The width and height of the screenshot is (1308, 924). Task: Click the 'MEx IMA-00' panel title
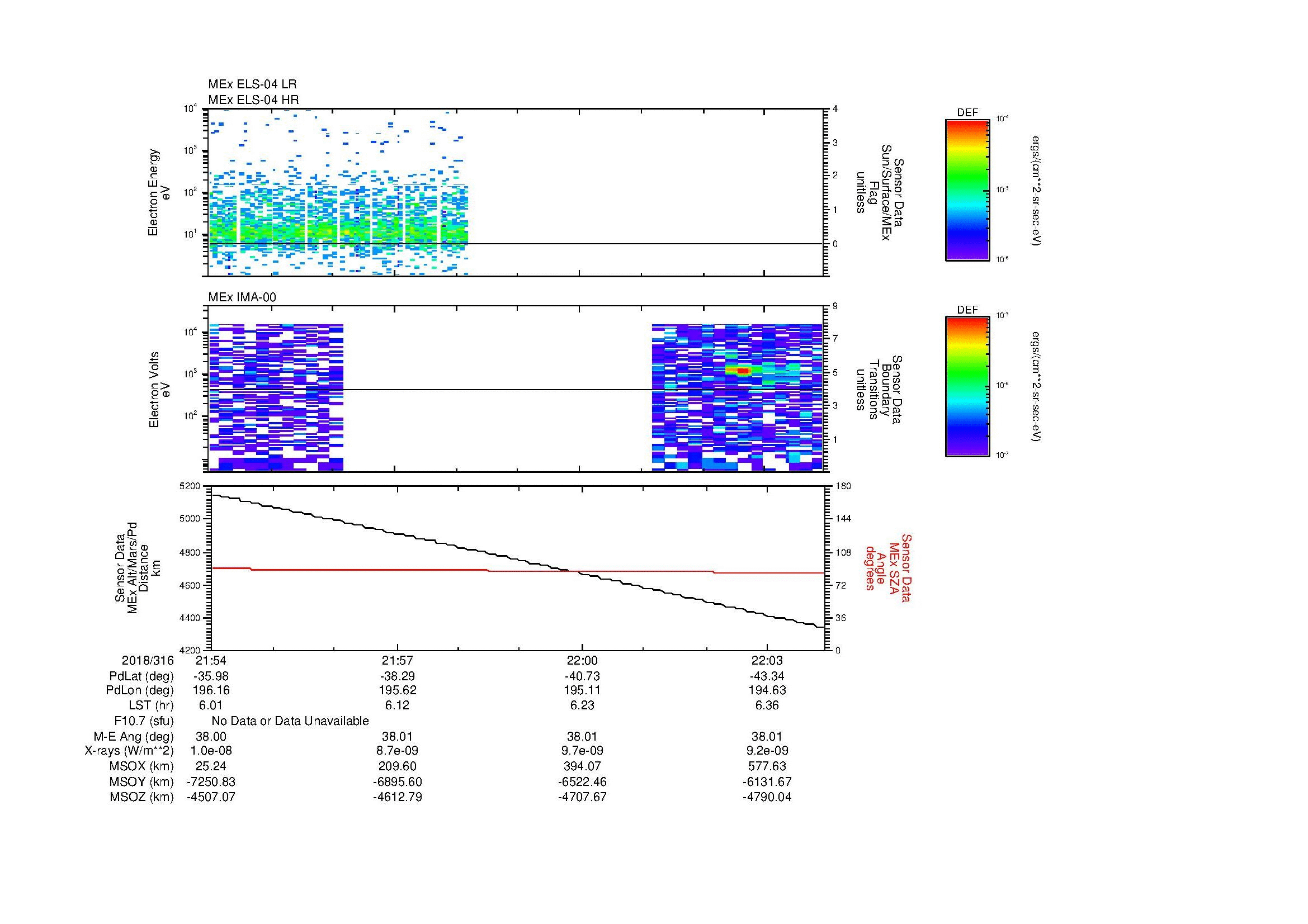(242, 297)
